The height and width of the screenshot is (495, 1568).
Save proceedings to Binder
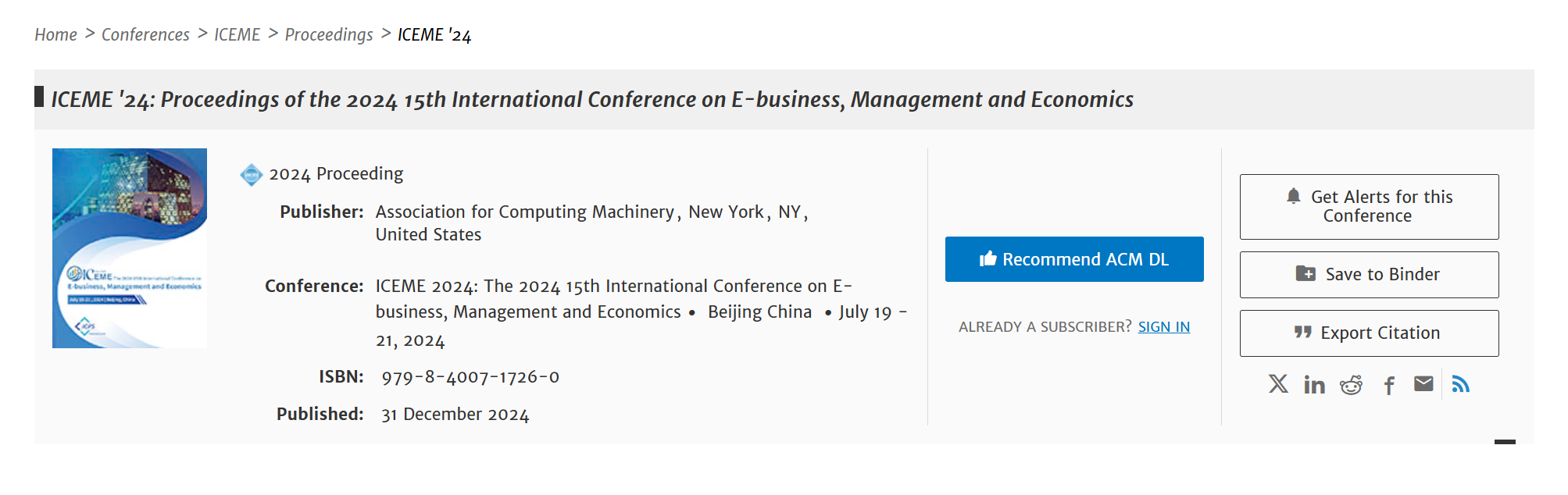(x=1369, y=275)
